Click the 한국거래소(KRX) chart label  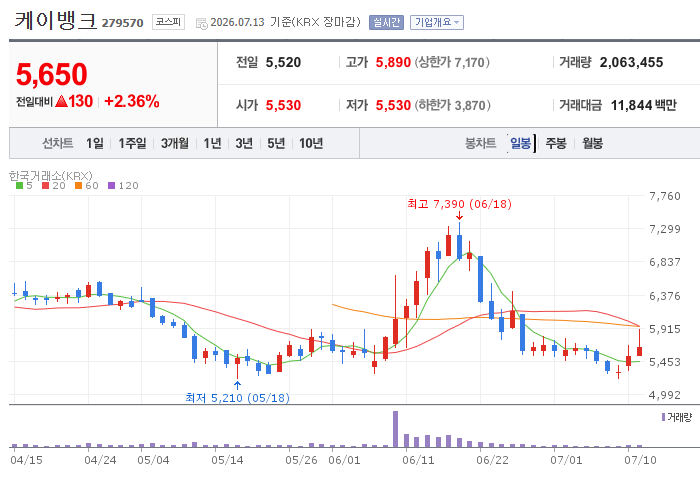[51, 175]
